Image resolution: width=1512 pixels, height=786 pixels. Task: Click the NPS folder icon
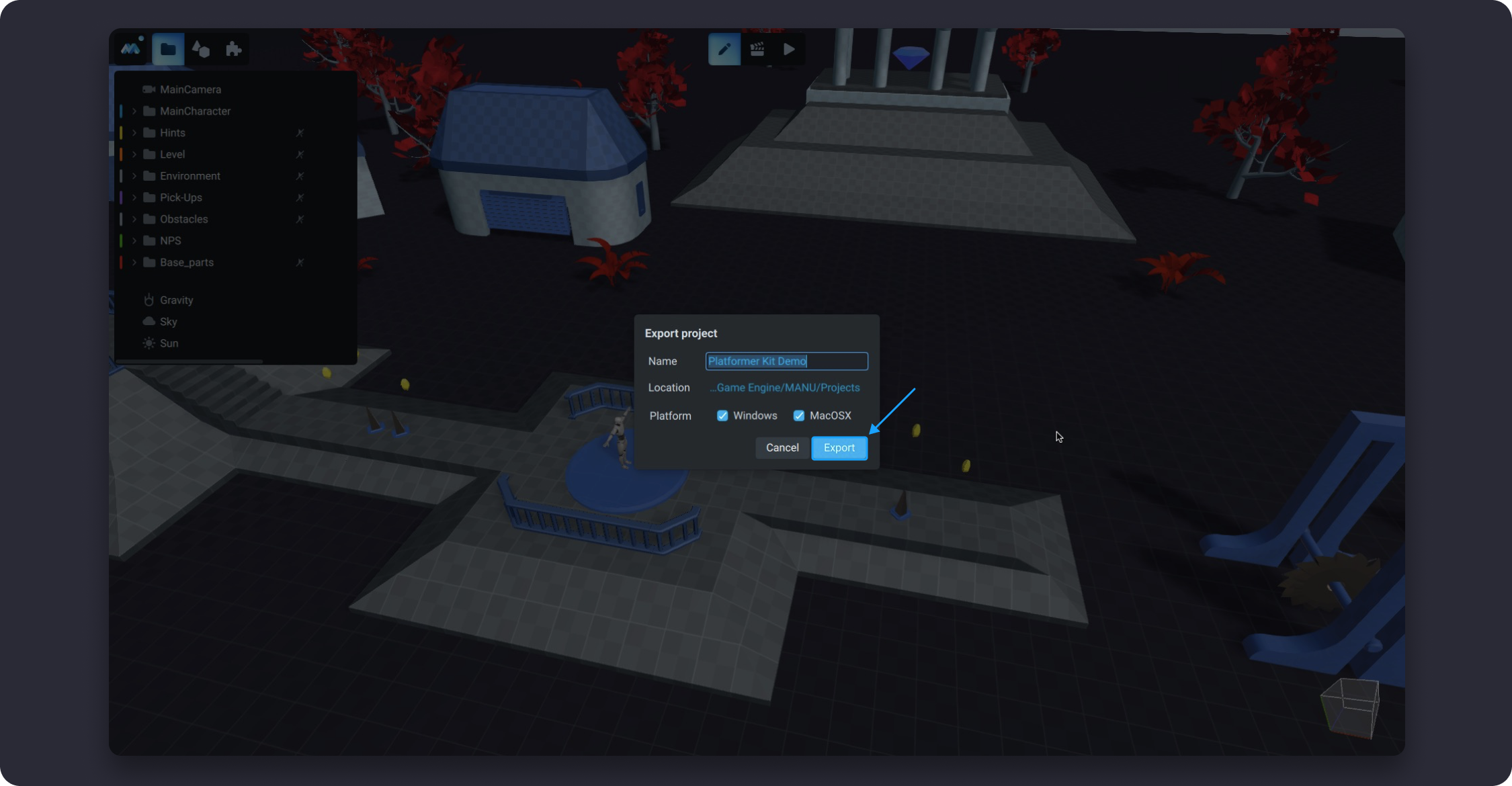(149, 241)
